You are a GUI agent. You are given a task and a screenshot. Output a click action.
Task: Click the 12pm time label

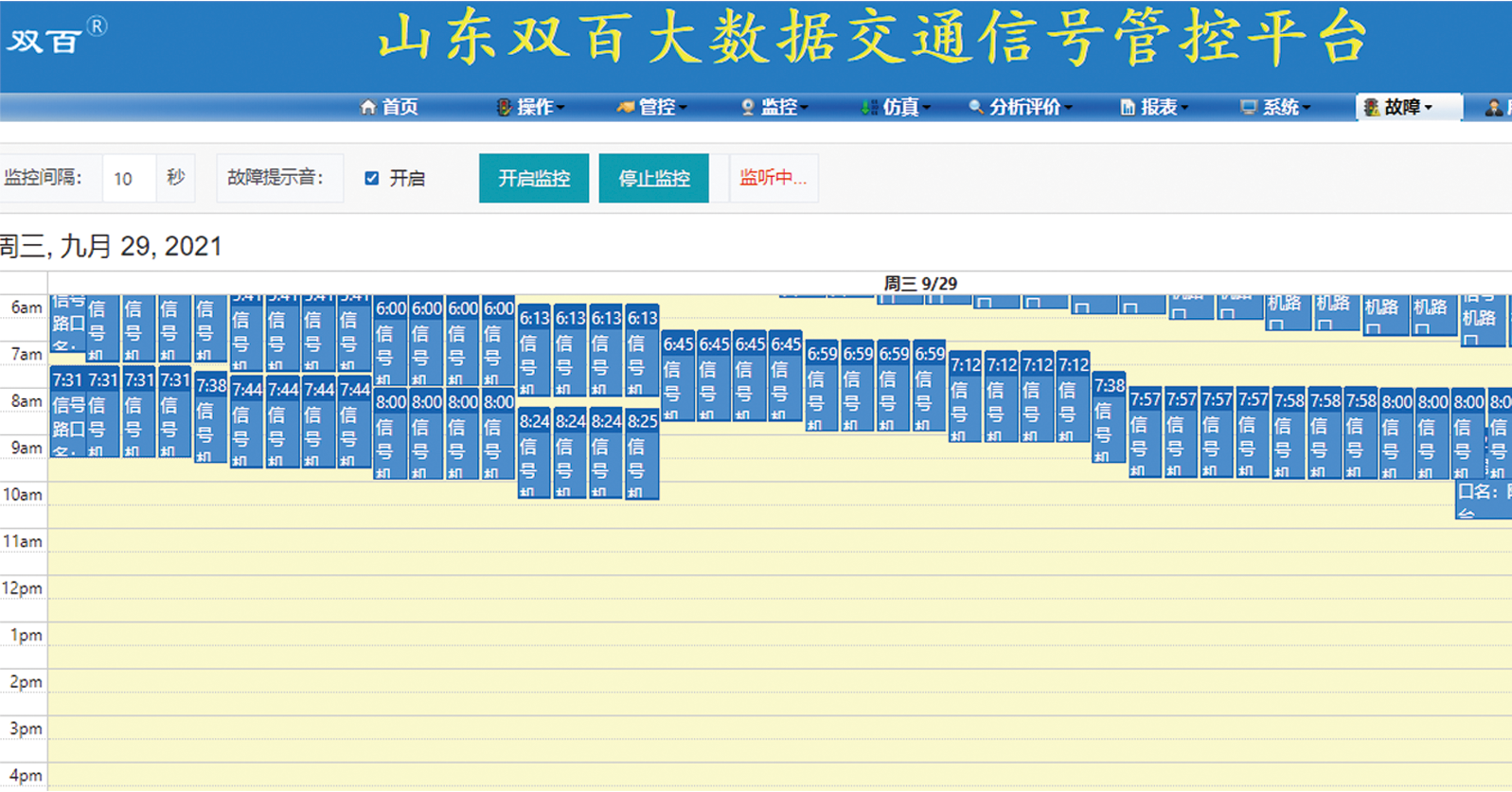[x=23, y=589]
